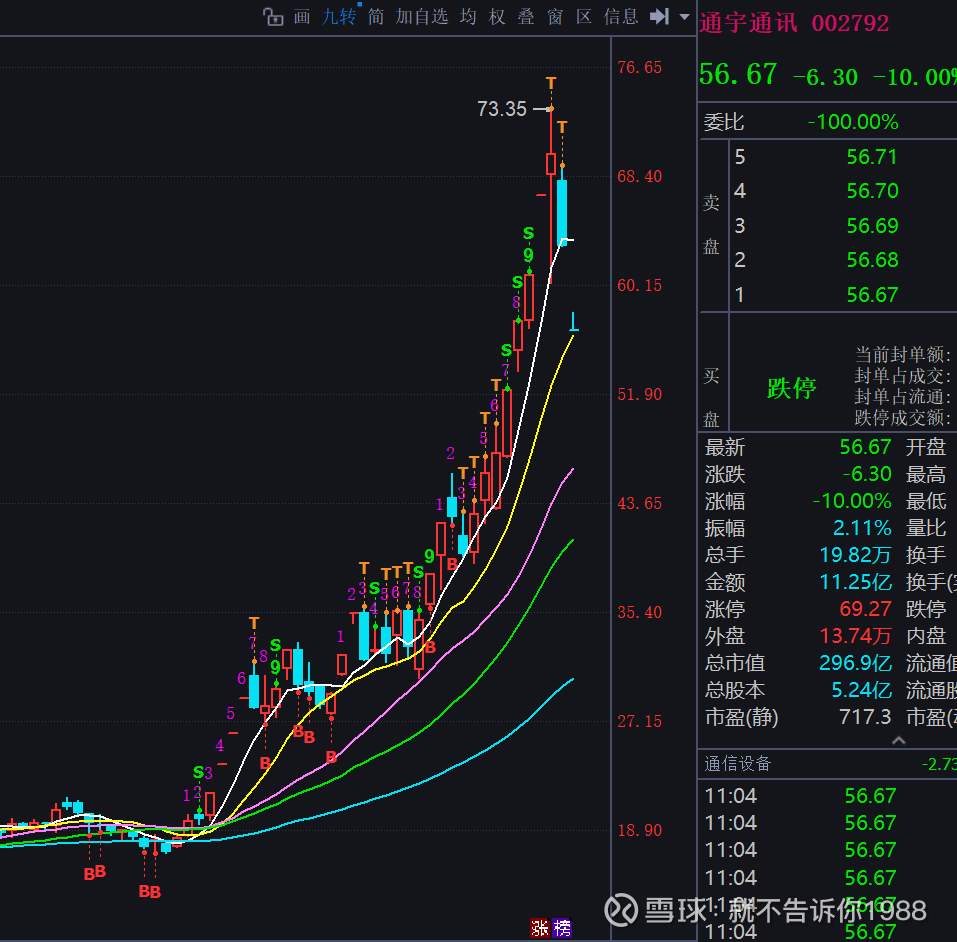Click the current price 56.67 header
957x942 pixels.
(x=738, y=74)
